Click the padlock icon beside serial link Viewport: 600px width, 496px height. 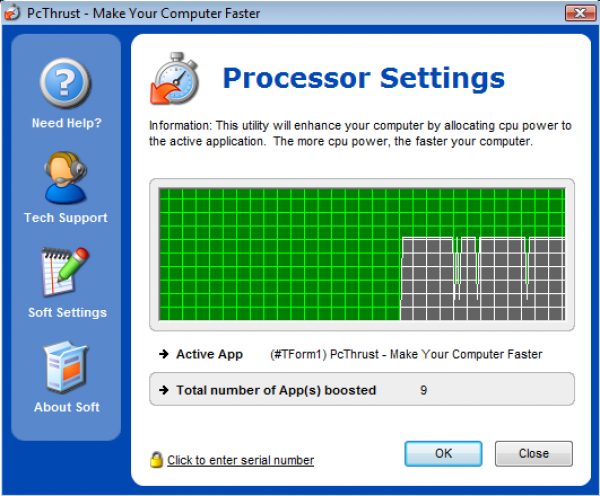[x=156, y=459]
